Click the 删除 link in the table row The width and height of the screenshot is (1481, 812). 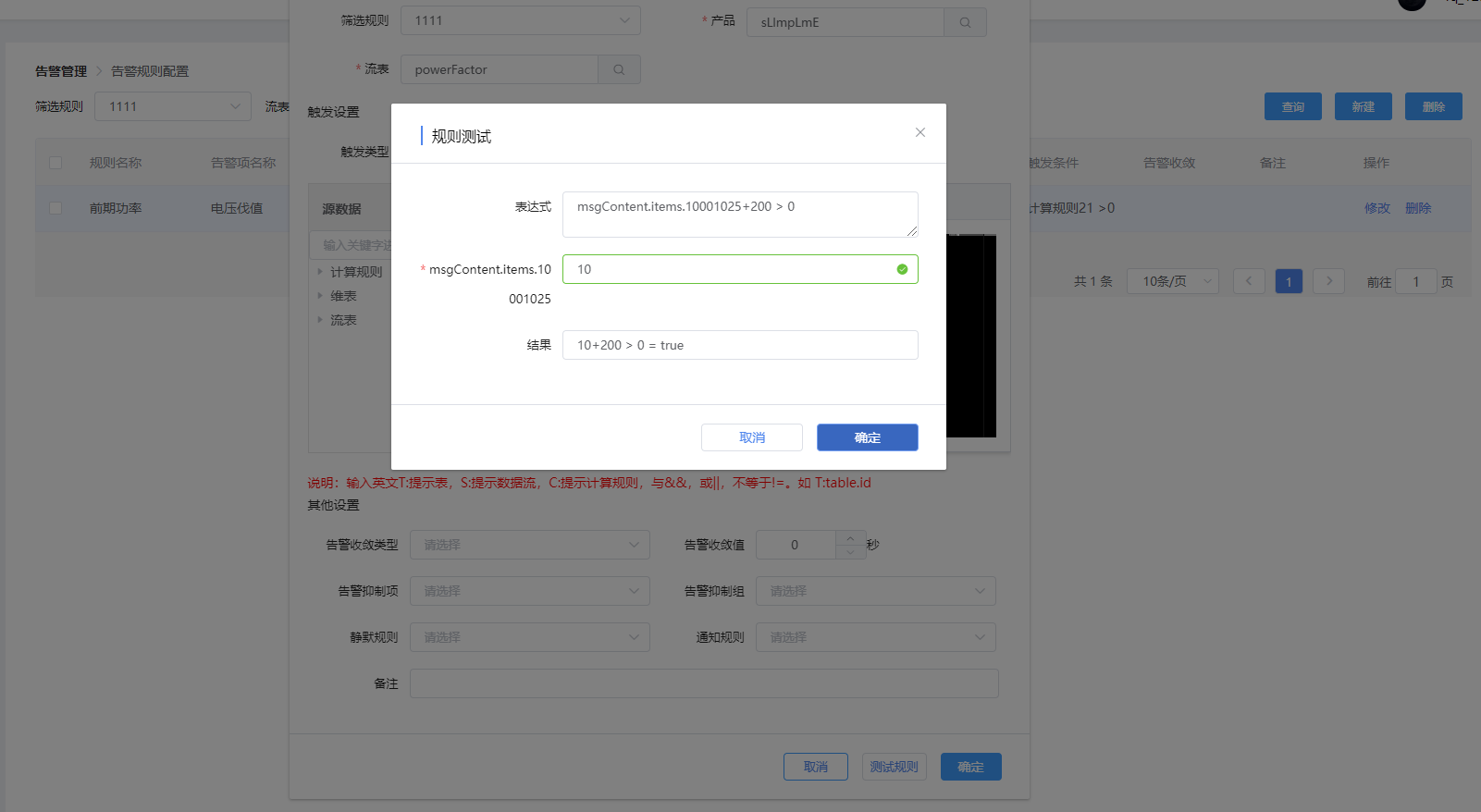tap(1417, 208)
